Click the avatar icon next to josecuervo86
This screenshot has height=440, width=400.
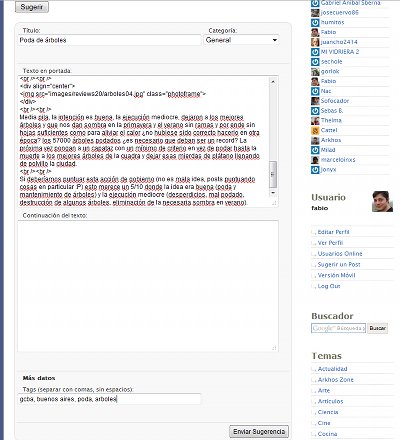tap(315, 13)
